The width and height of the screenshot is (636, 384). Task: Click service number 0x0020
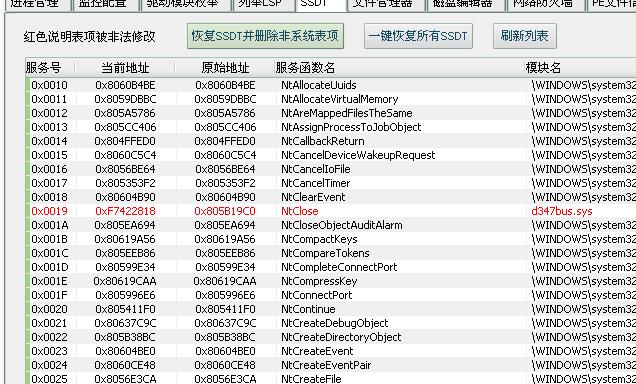click(x=49, y=309)
